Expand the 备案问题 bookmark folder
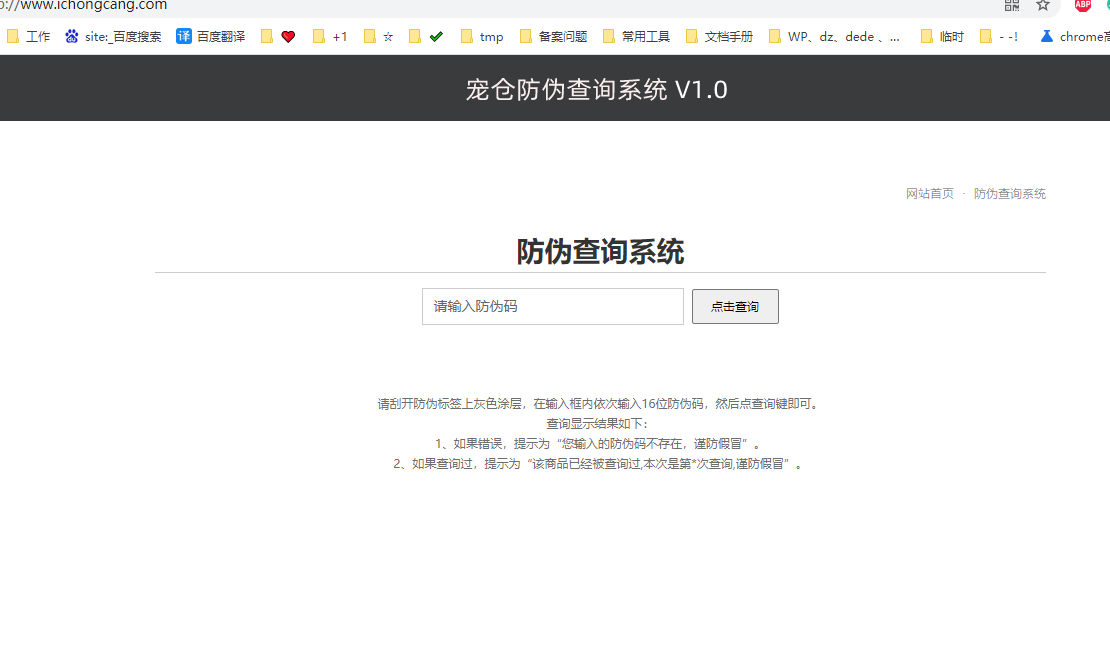The image size is (1110, 653). tap(553, 37)
